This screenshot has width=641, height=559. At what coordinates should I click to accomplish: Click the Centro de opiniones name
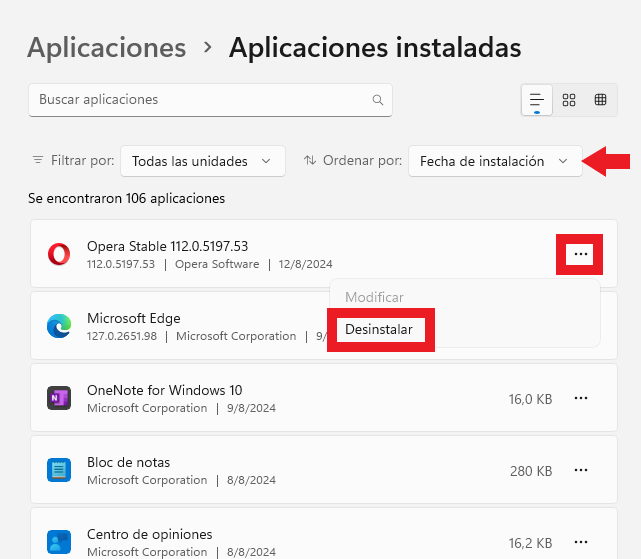(150, 534)
